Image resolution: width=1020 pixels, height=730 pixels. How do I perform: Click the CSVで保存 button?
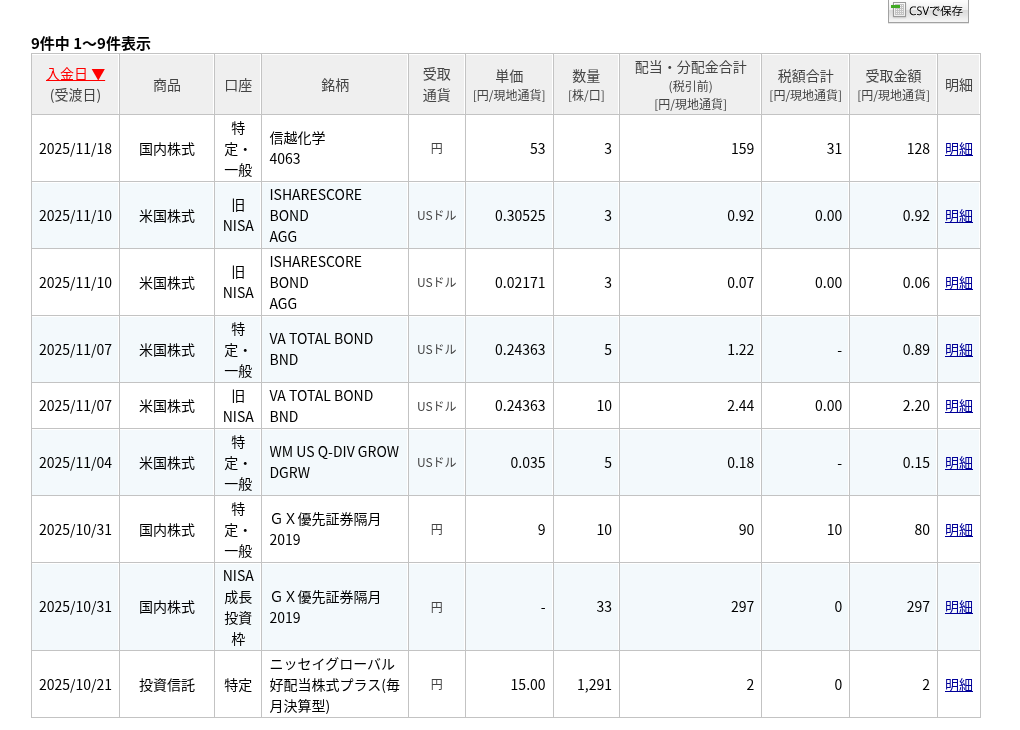click(928, 11)
